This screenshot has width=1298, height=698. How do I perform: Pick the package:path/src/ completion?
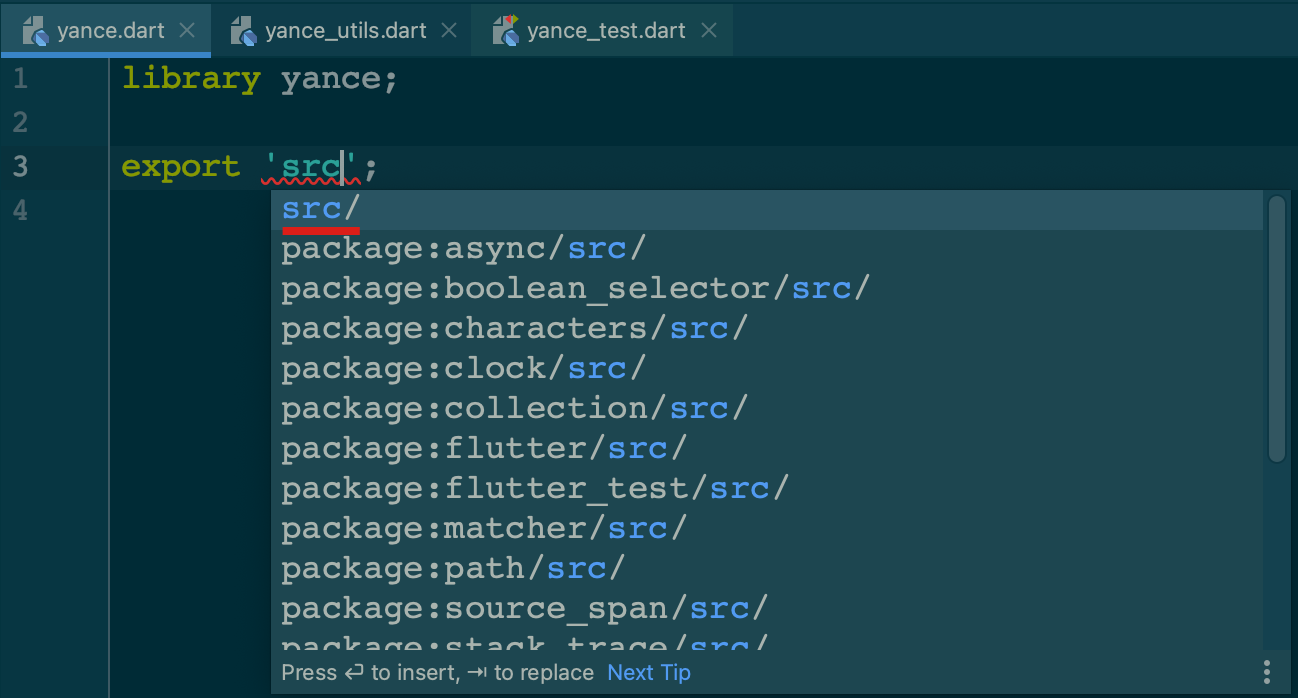click(x=767, y=569)
